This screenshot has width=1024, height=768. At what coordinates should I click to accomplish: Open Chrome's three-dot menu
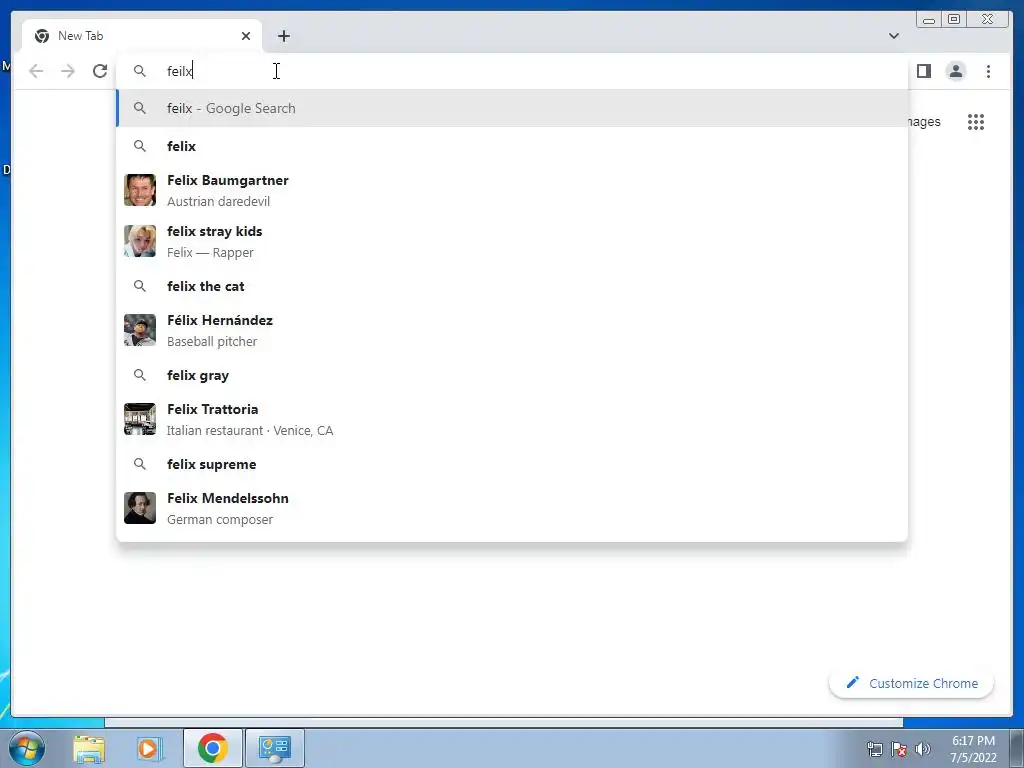[x=988, y=71]
